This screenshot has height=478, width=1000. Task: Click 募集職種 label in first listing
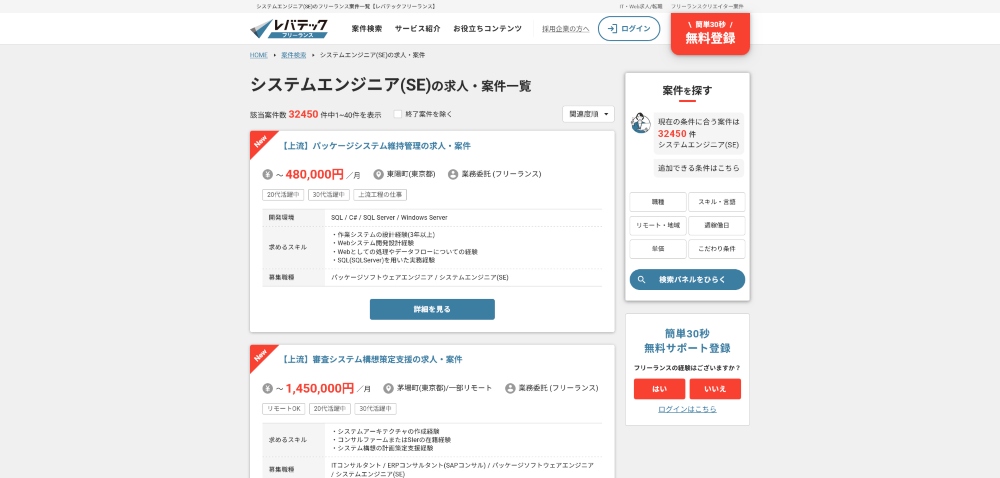tap(281, 278)
